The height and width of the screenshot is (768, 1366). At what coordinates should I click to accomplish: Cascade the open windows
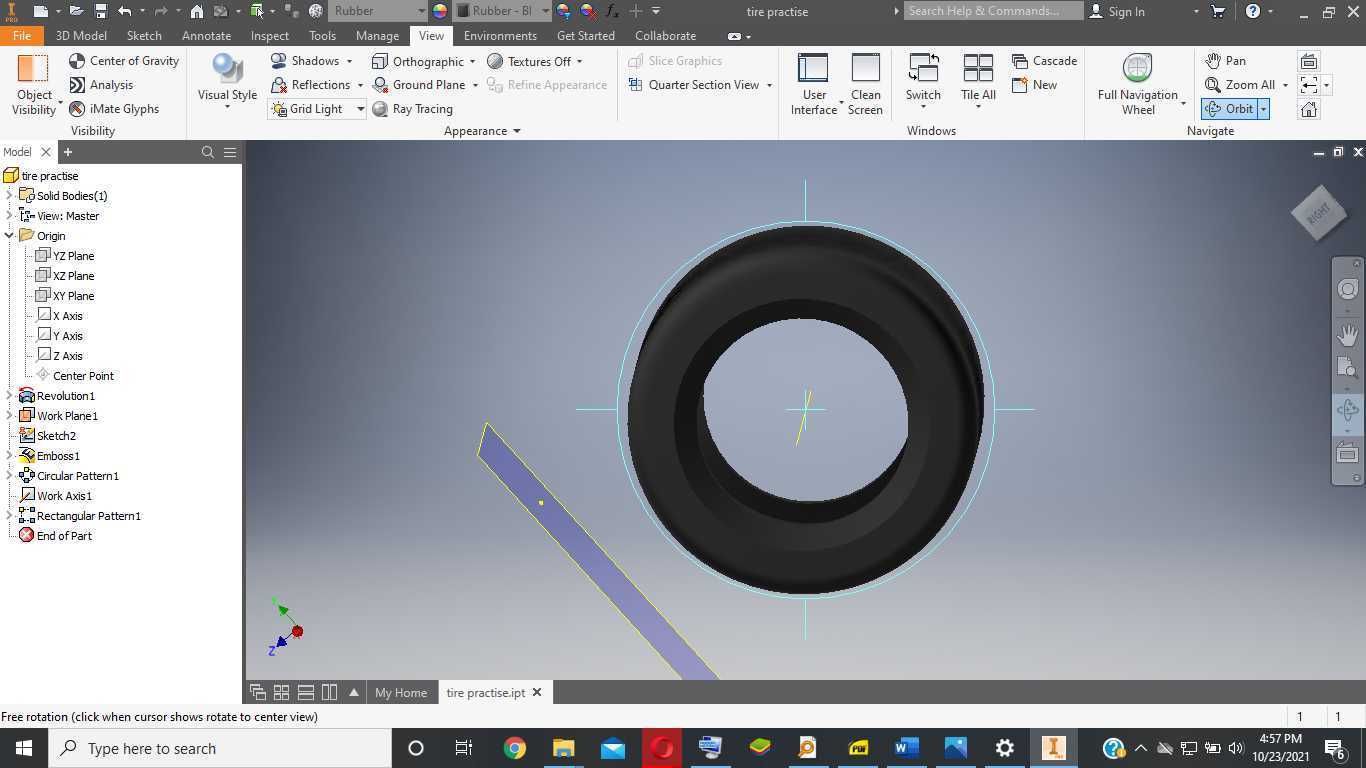pyautogui.click(x=1044, y=61)
